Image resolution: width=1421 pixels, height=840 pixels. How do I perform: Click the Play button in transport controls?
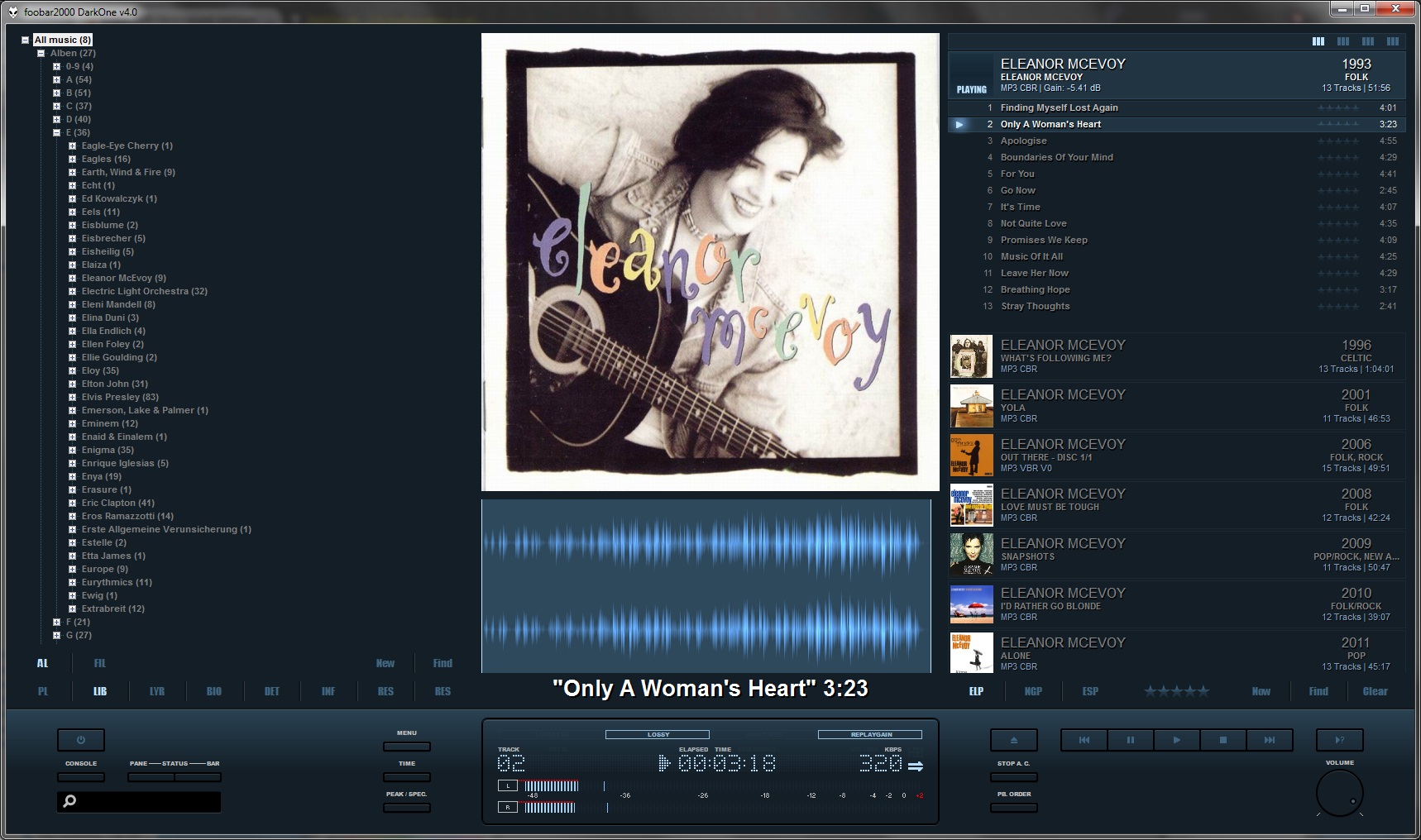pos(1176,740)
